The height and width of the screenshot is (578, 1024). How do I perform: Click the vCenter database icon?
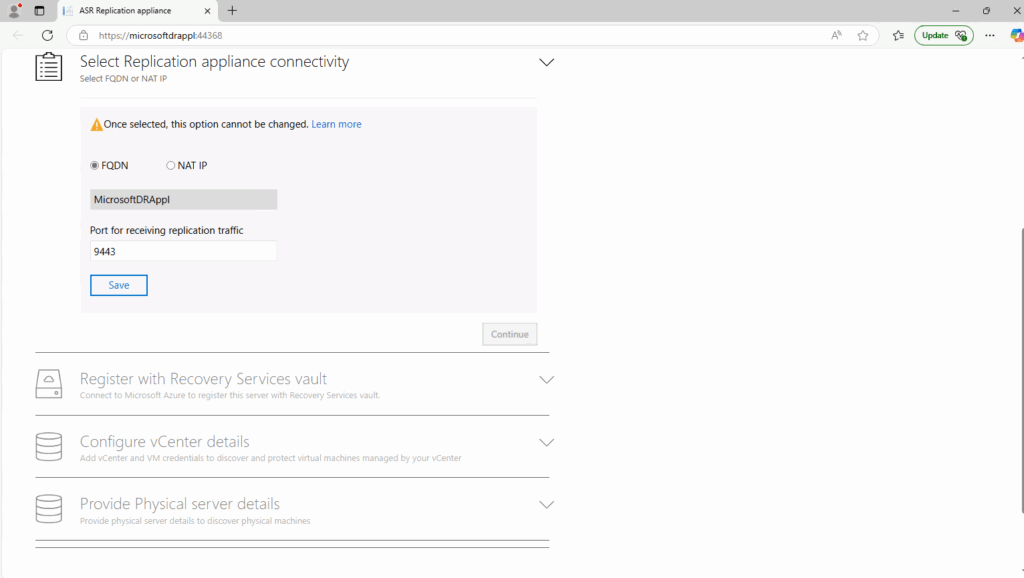click(49, 447)
